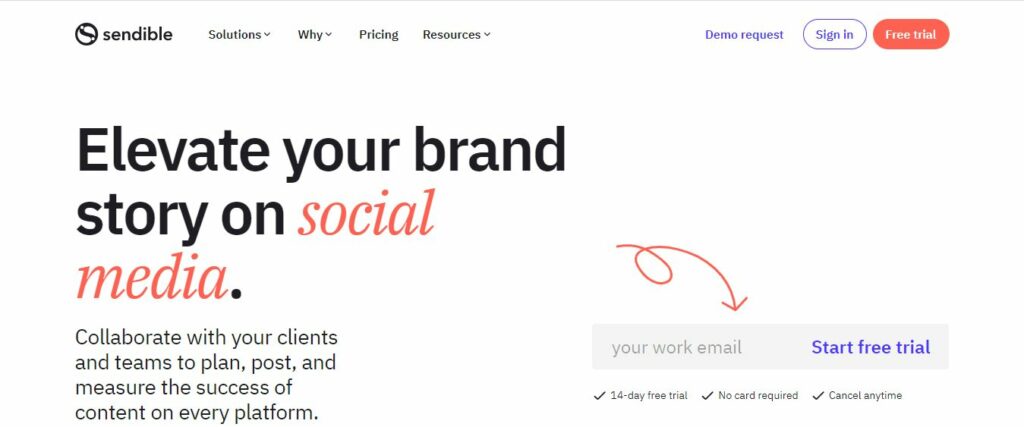This screenshot has height=427, width=1024.
Task: Go to the Pricing page
Action: click(x=379, y=35)
